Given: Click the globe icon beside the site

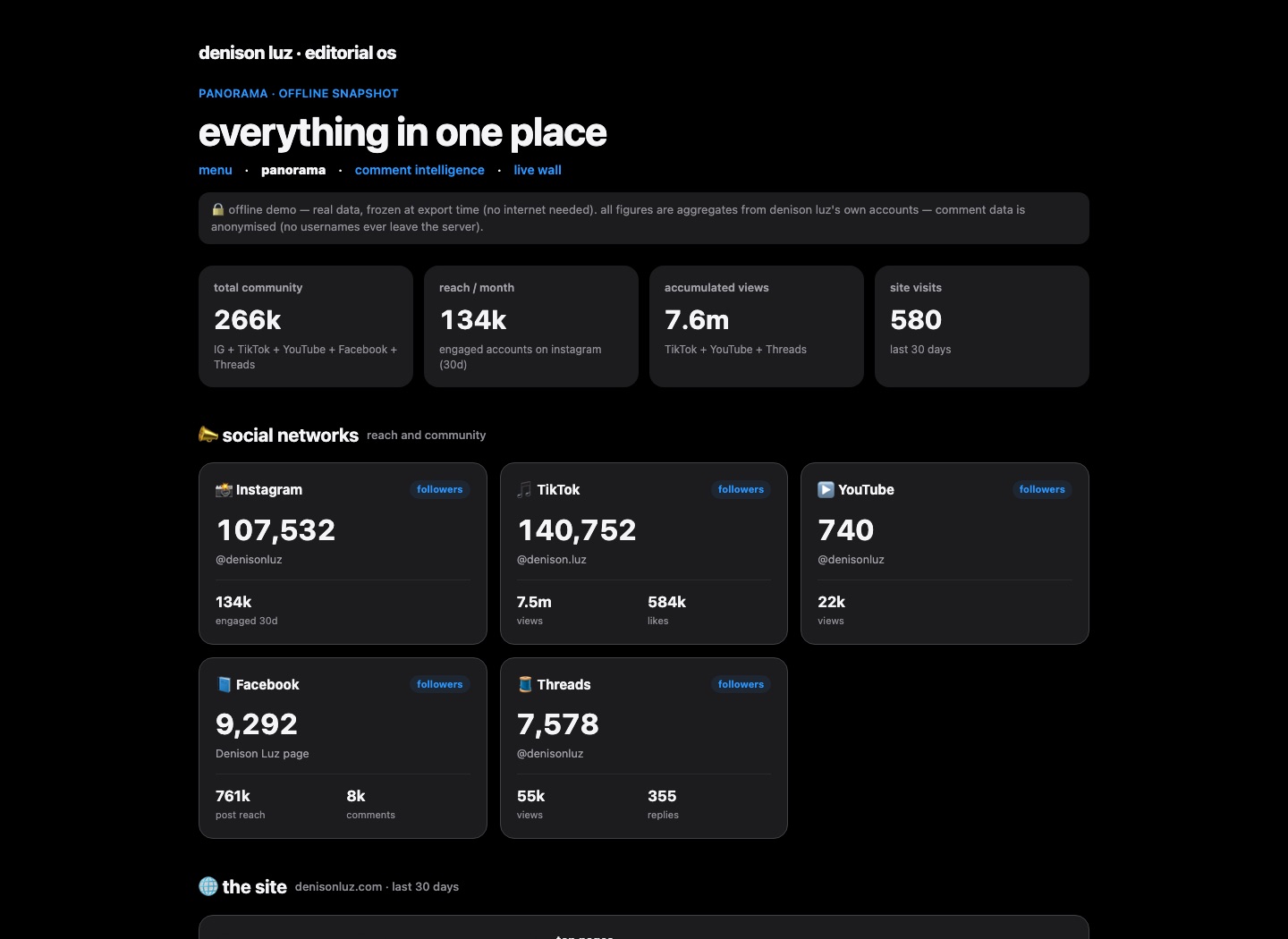Looking at the screenshot, I should [208, 886].
